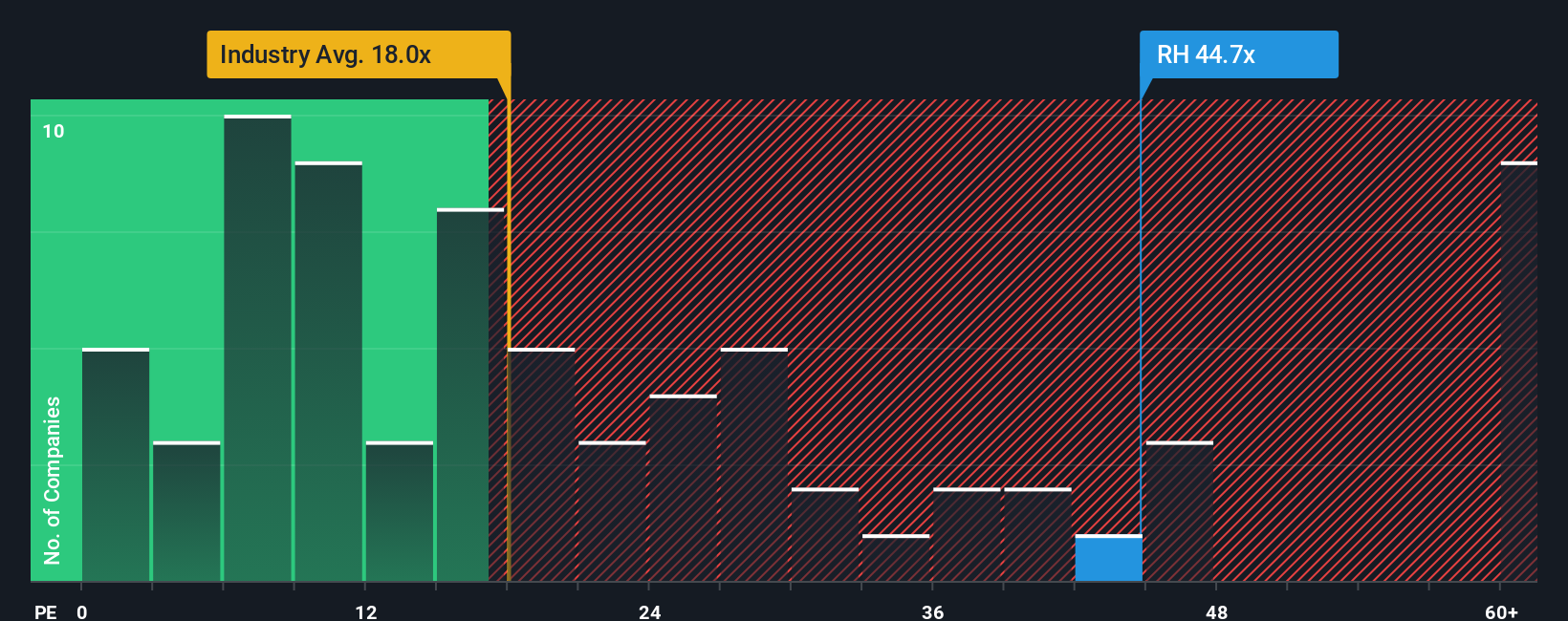Viewport: 1568px width, 621px height.
Task: Click the x-axis label 60+
Action: (x=1501, y=612)
